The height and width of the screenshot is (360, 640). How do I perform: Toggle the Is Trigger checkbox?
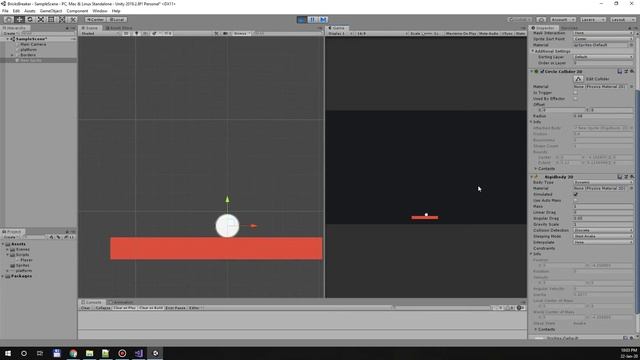click(576, 93)
